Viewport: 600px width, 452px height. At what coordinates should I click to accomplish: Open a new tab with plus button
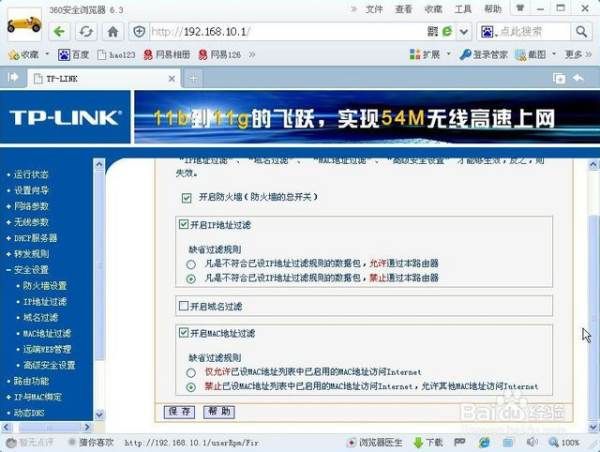coord(194,79)
